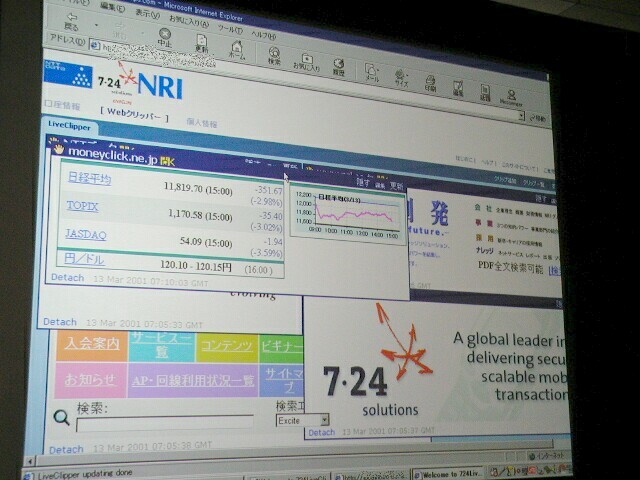Viewport: 640px width, 480px height.
Task: Click the Home icon in browser toolbar
Action: 237,50
